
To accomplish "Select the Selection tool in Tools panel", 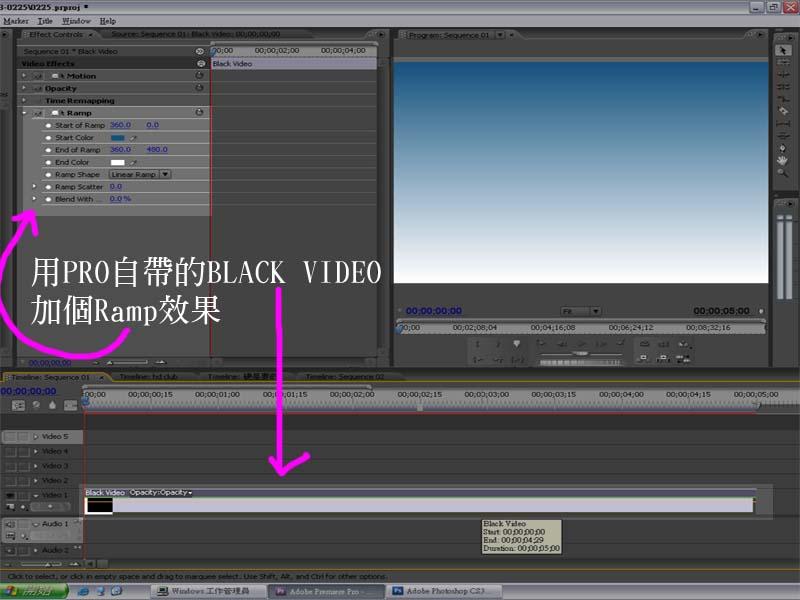I will pos(783,50).
